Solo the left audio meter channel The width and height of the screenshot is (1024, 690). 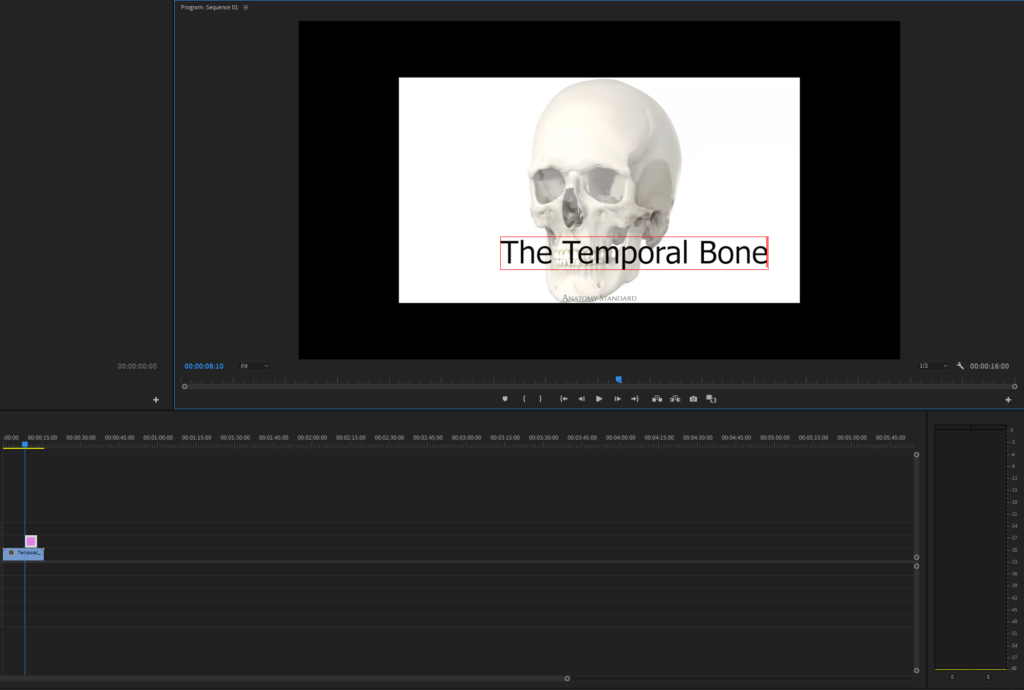952,677
